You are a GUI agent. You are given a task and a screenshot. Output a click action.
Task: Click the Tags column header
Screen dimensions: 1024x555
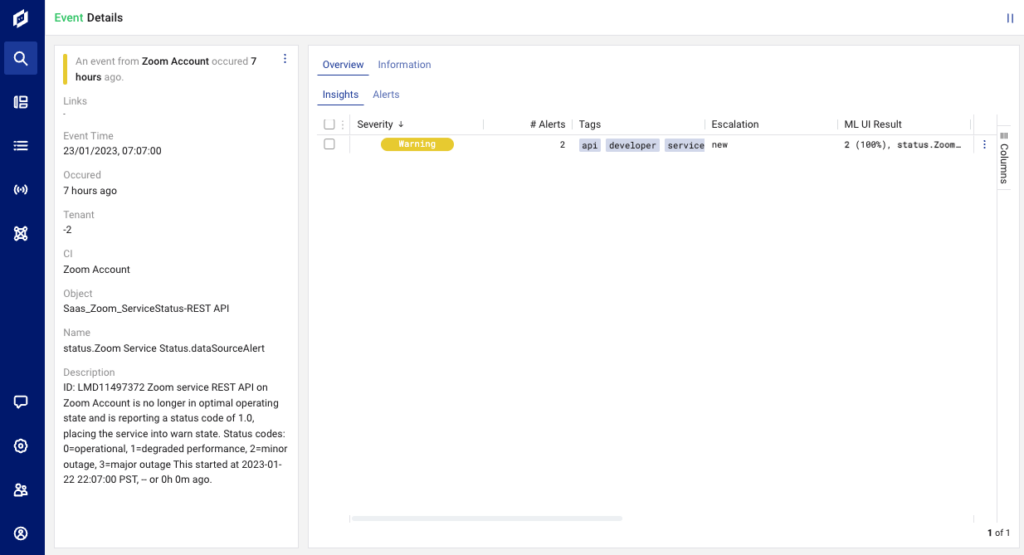590,124
